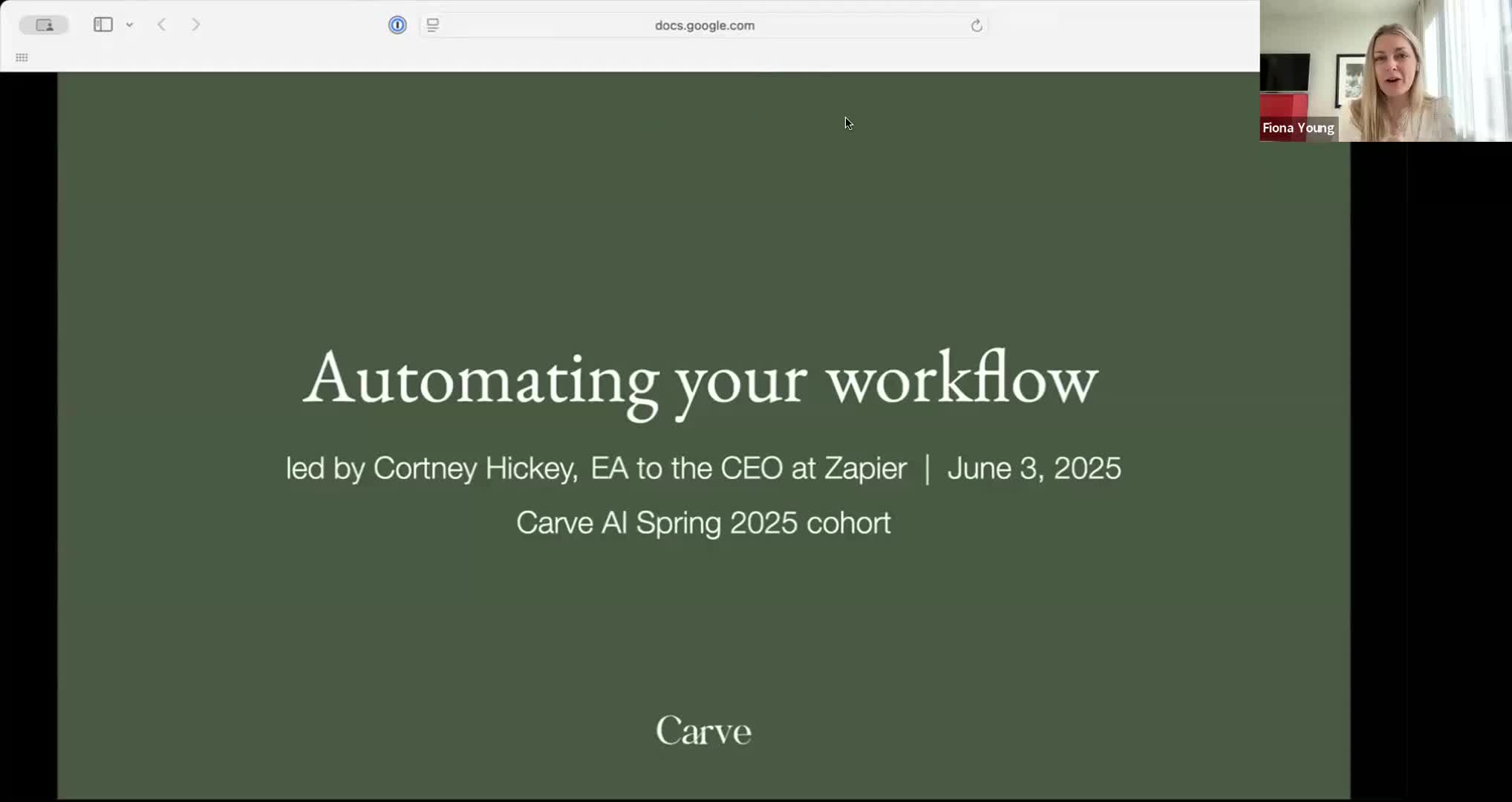Click the 'Automating your workflow' slide title
Screen dimensions: 1512x802
(x=700, y=380)
